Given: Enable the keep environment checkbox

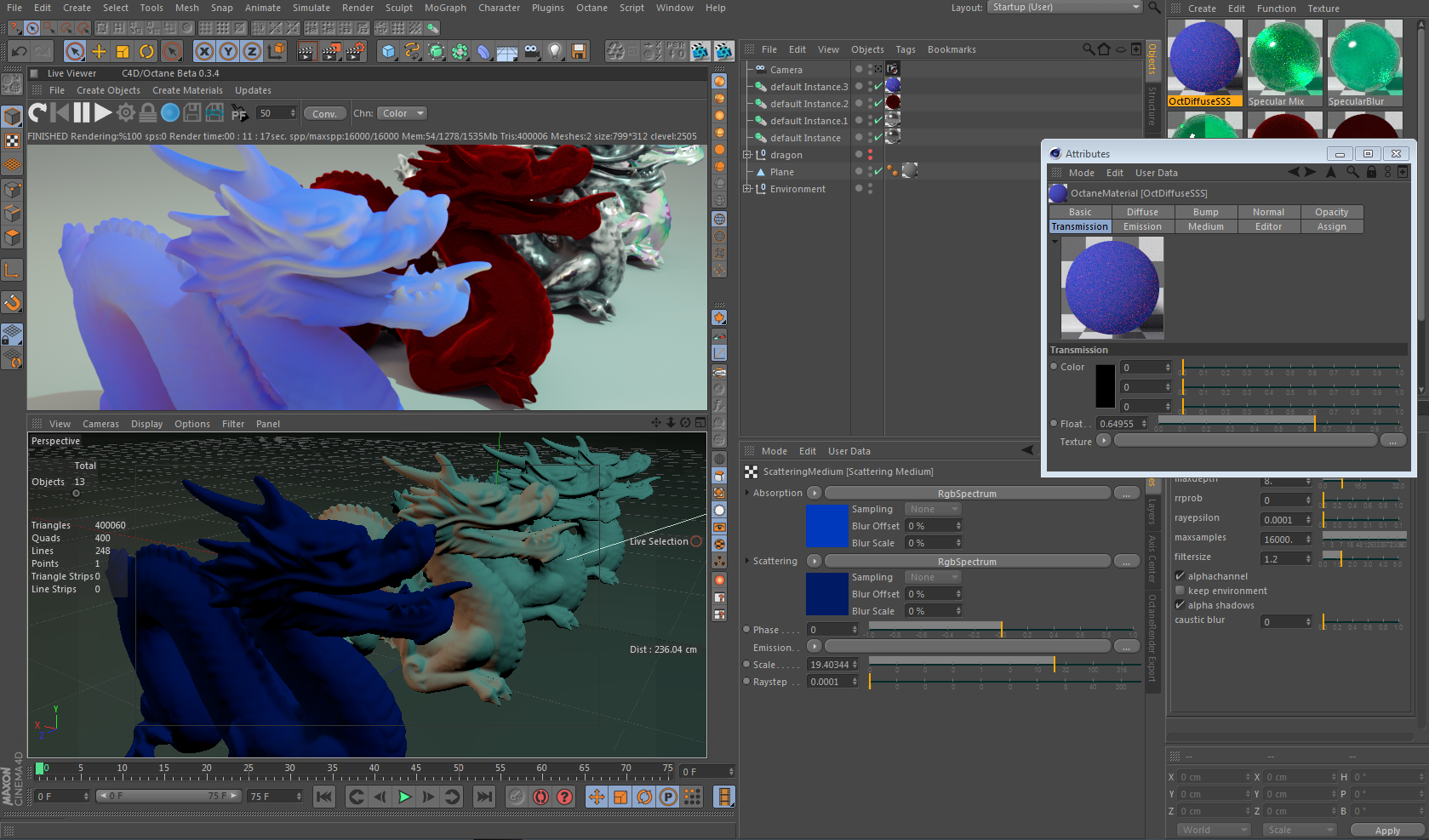Looking at the screenshot, I should (x=1180, y=591).
